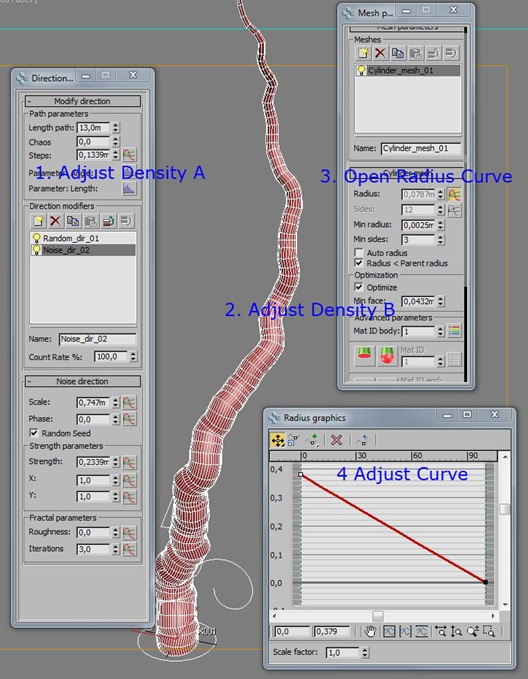Enable the Auto radius checkbox
Screen dimensions: 528x679
pos(359,252)
